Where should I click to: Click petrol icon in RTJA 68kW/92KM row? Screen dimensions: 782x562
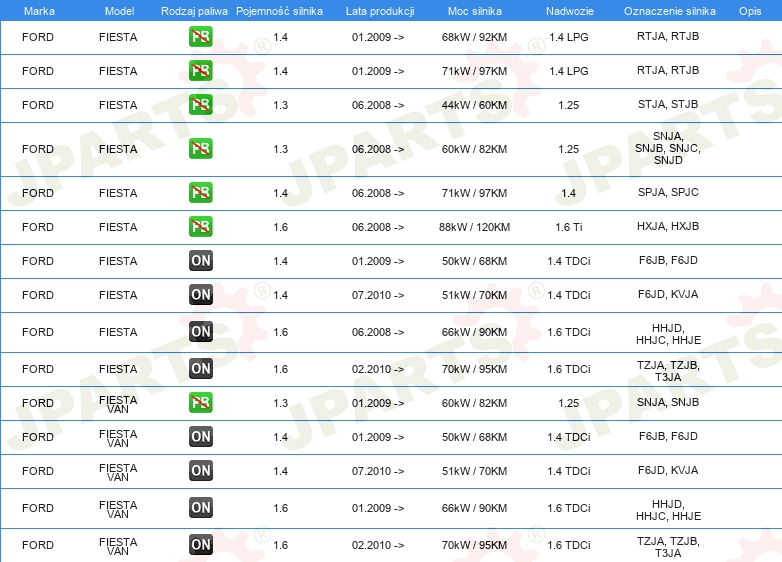click(200, 36)
